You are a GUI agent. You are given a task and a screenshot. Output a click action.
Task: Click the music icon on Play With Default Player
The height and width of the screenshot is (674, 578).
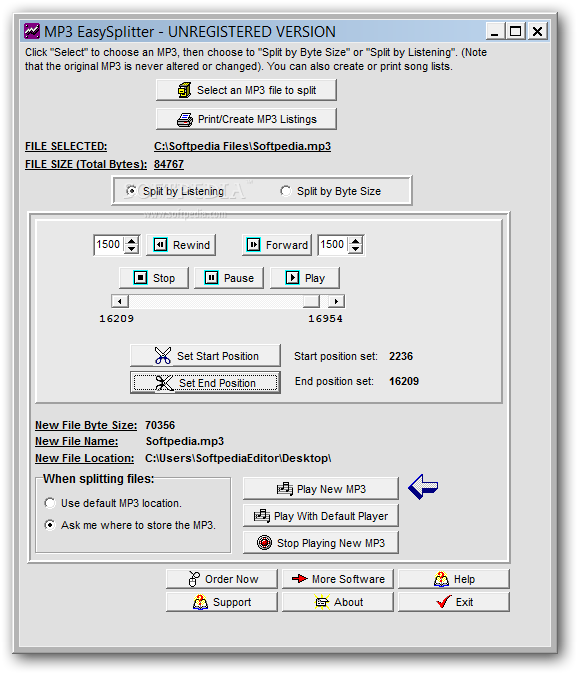pyautogui.click(x=262, y=515)
